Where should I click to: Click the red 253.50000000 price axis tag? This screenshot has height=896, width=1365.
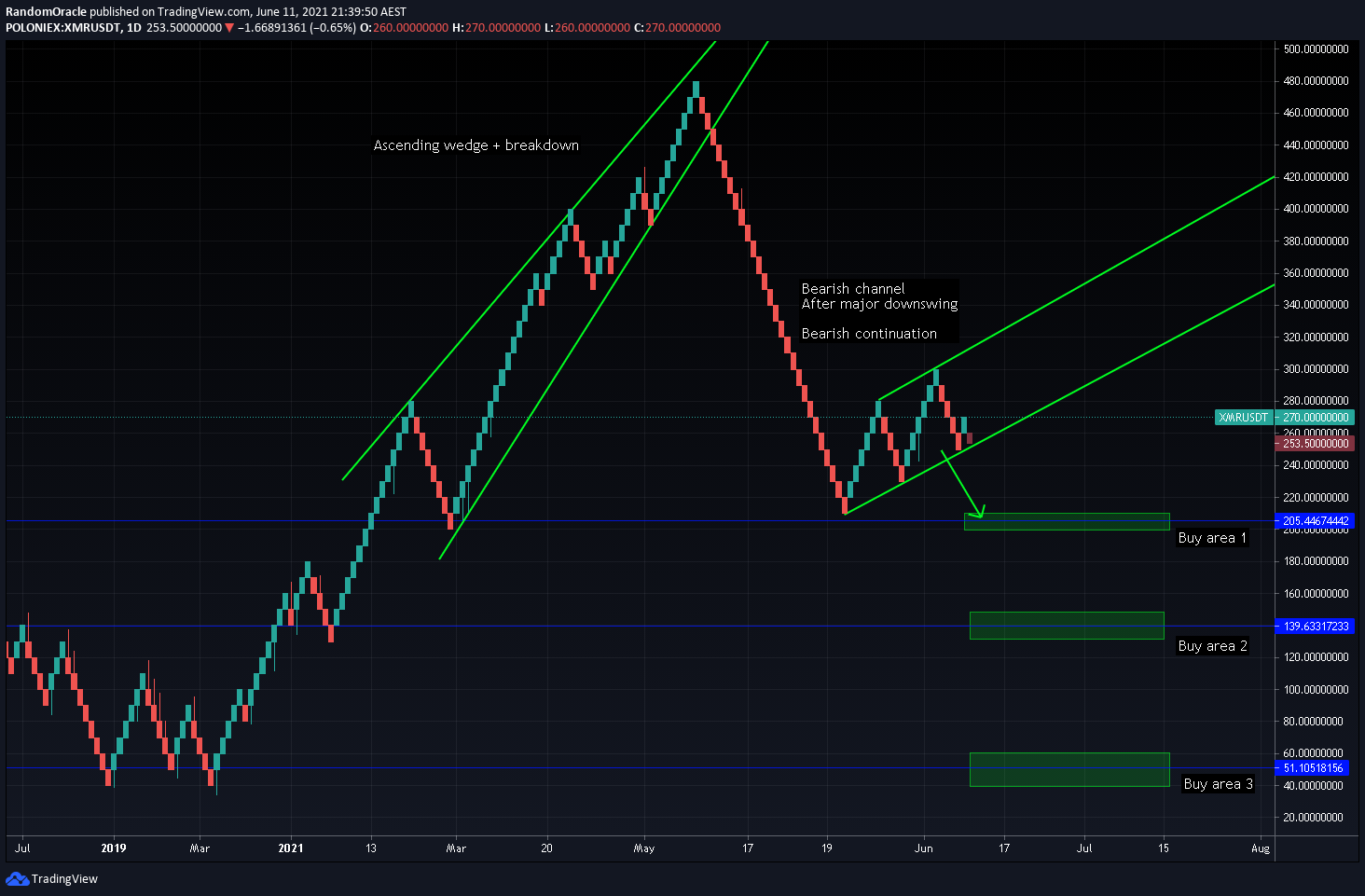1315,444
